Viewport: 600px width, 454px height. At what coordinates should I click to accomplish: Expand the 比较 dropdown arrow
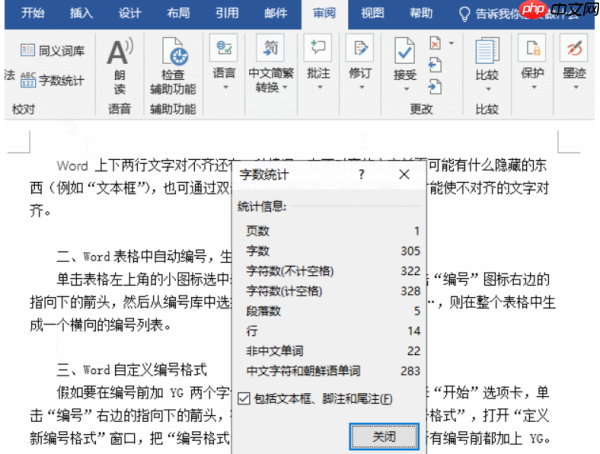[488, 89]
